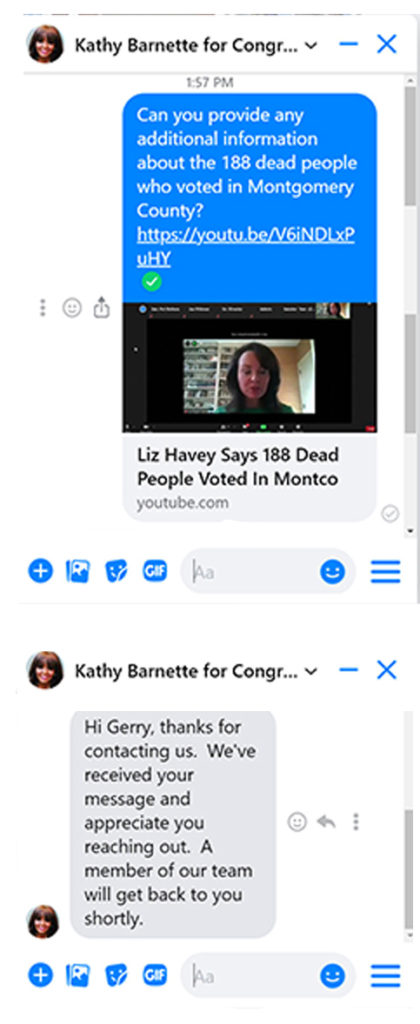Expand chat options chevron in top chat header

pos(312,45)
